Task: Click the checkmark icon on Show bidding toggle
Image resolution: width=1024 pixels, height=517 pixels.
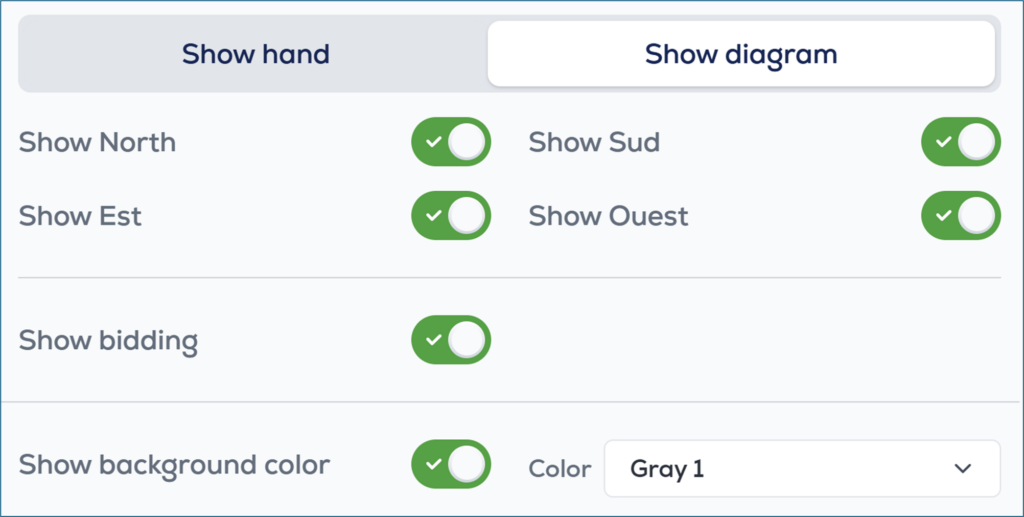Action: 432,340
